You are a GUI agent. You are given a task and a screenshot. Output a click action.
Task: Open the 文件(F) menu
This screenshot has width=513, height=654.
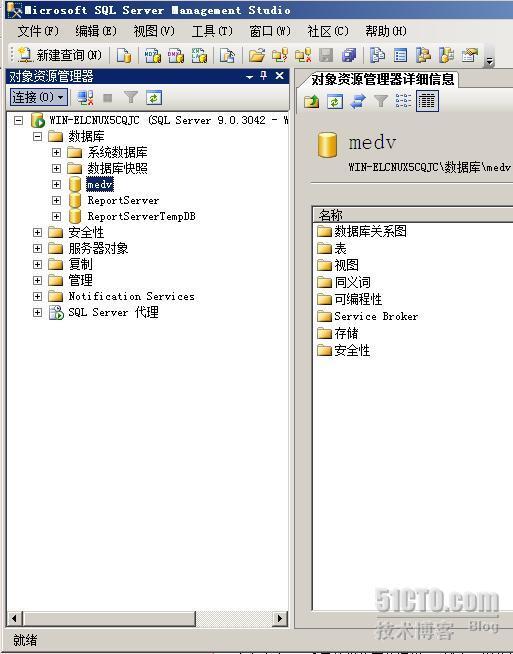click(38, 31)
